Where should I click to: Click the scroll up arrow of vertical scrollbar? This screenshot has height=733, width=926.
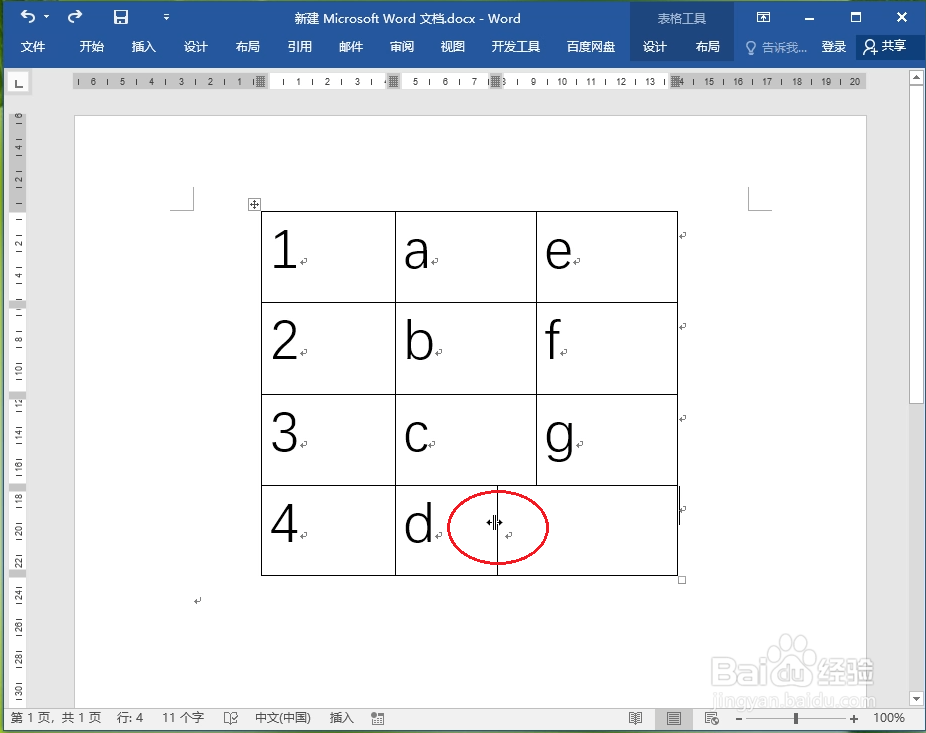(916, 77)
